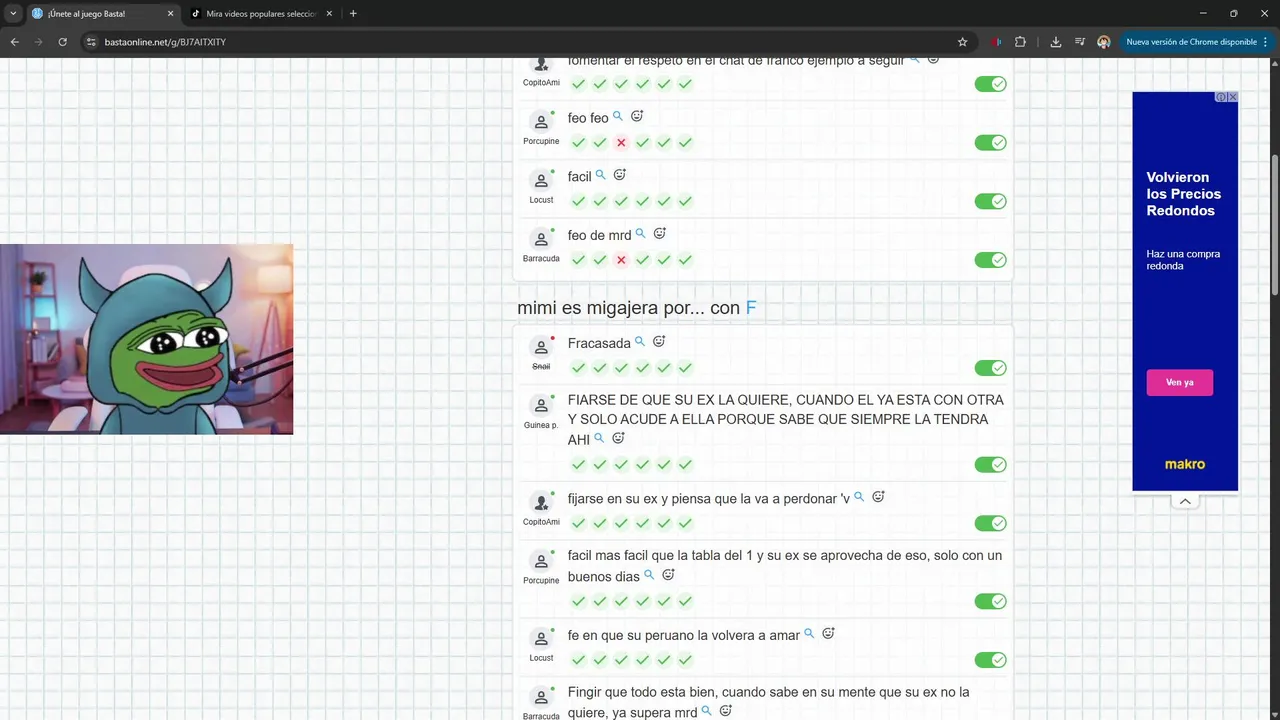Click emoji icon after Guinea p.'s answer ending 'AHI'

(x=618, y=438)
